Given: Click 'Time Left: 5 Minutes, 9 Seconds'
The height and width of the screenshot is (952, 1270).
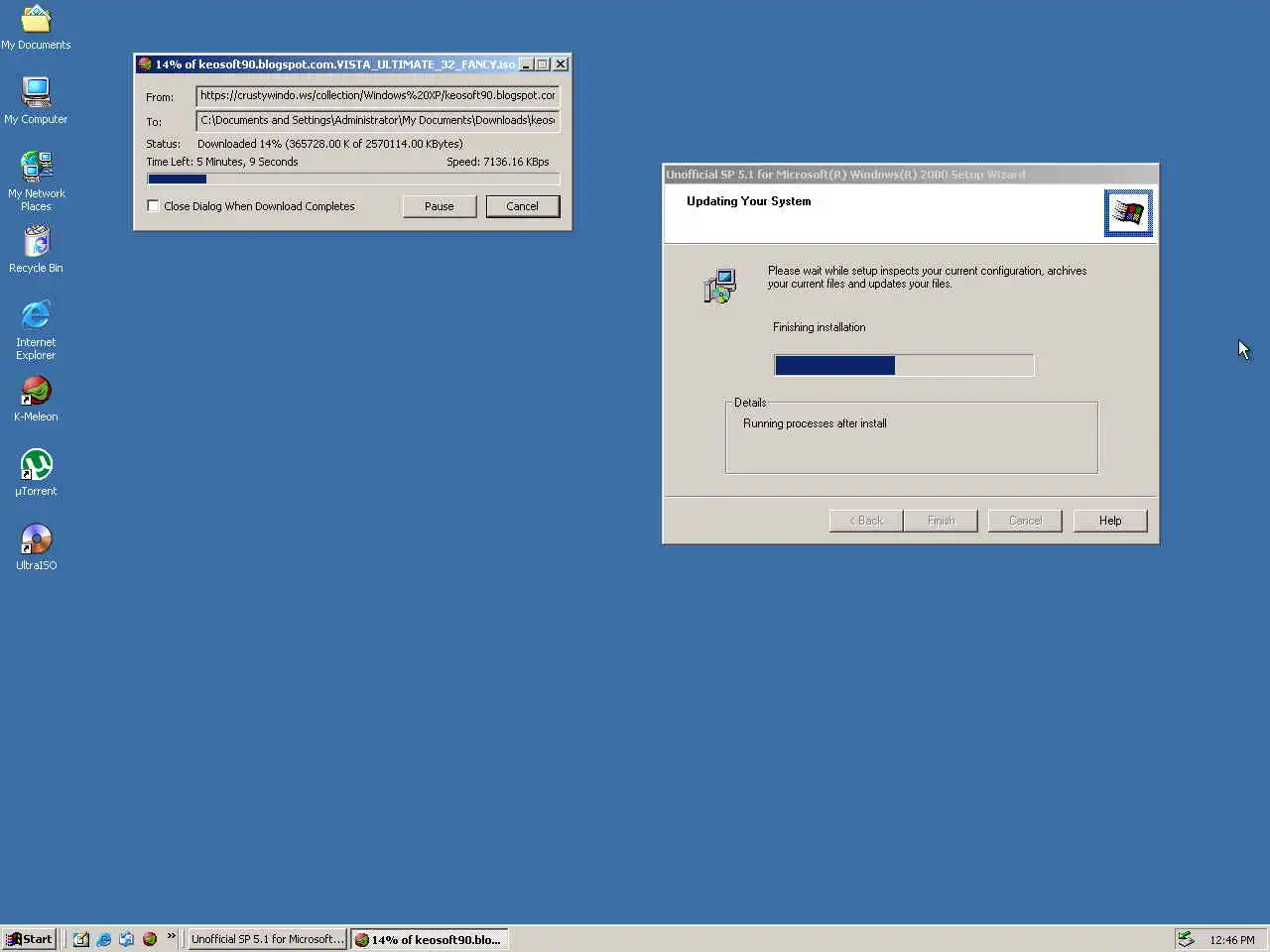Looking at the screenshot, I should click(x=222, y=162).
